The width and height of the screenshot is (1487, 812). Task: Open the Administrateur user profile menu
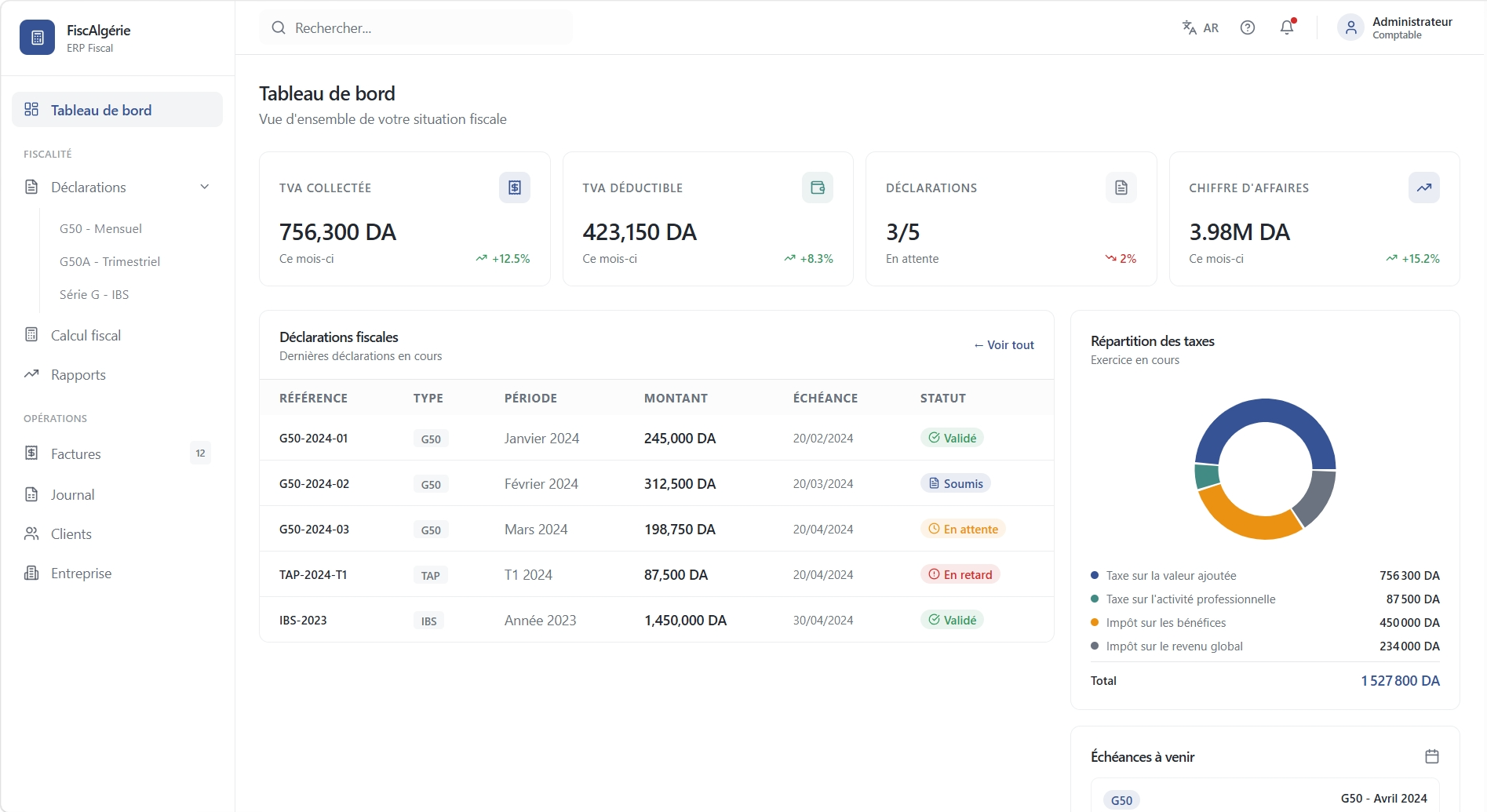[1395, 27]
